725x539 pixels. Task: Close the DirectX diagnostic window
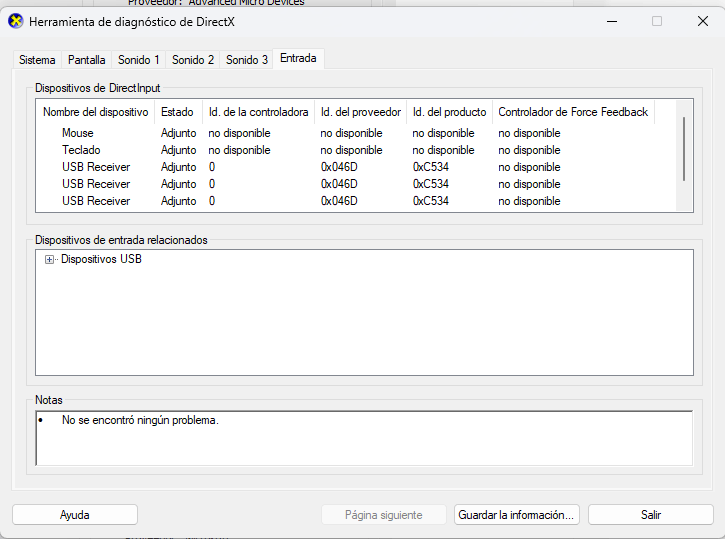[703, 21]
